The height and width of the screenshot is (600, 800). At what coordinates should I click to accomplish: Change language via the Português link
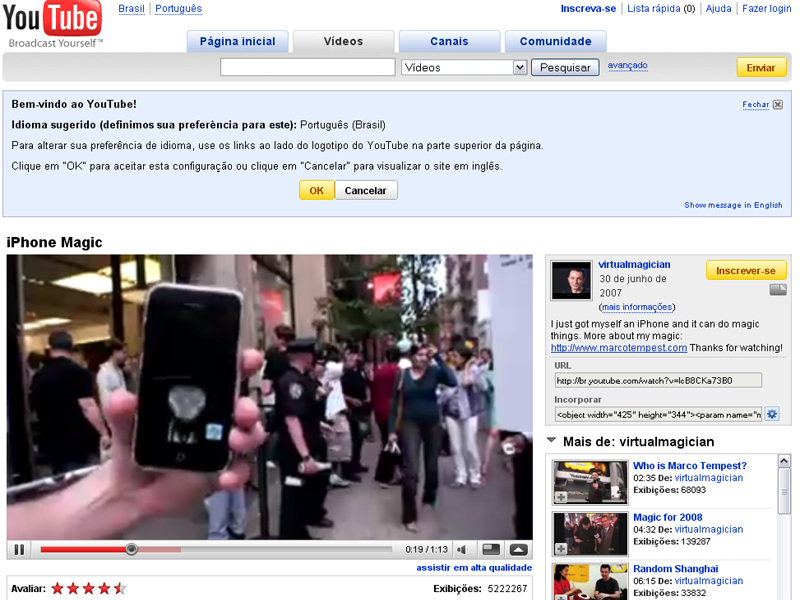(179, 9)
